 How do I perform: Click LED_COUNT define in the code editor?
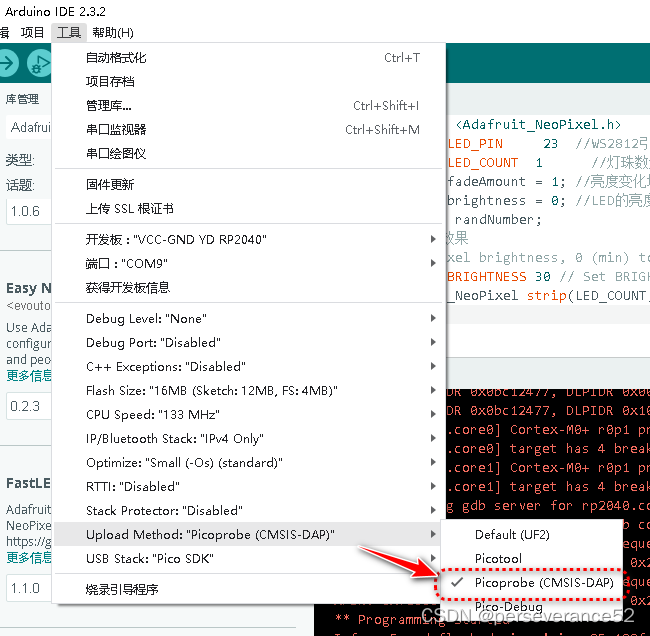[x=483, y=163]
